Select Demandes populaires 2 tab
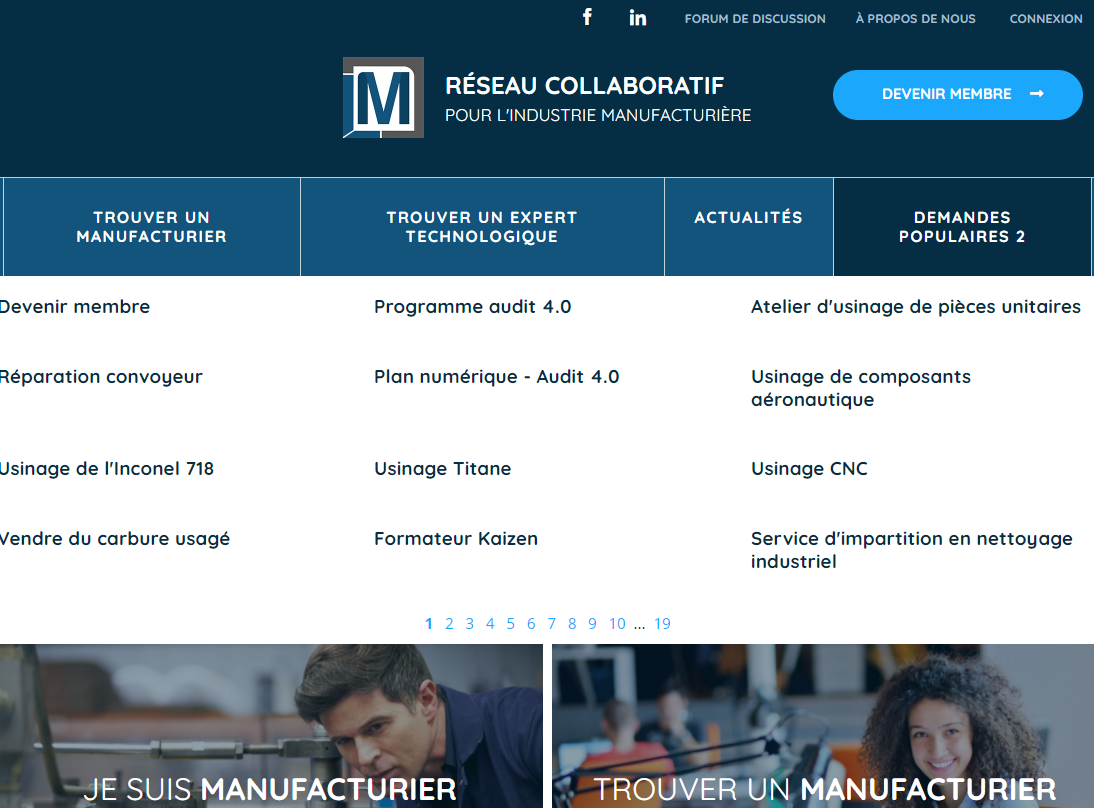This screenshot has height=808, width=1094. pos(962,227)
